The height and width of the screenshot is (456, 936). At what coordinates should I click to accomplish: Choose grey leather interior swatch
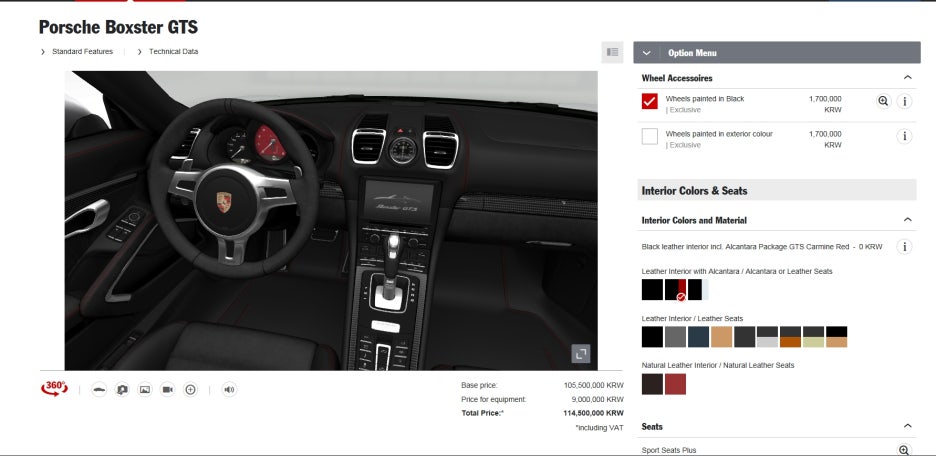[675, 337]
